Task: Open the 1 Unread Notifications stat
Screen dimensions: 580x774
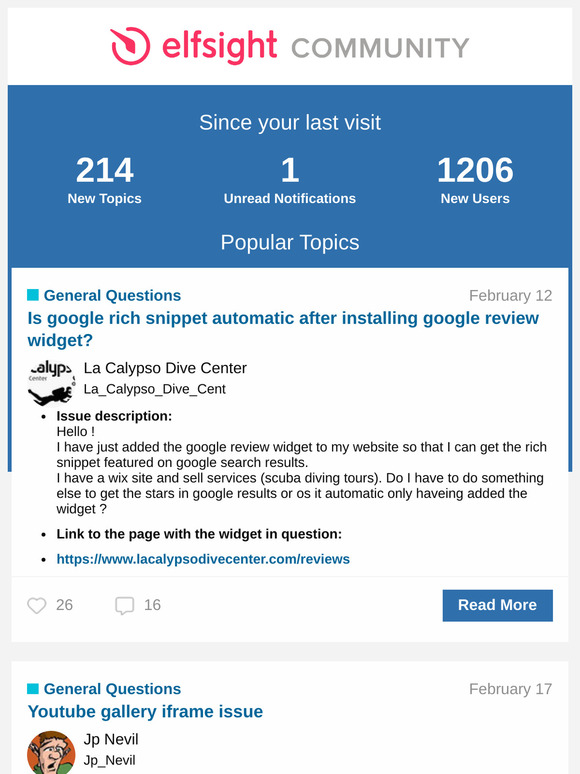Action: point(290,180)
